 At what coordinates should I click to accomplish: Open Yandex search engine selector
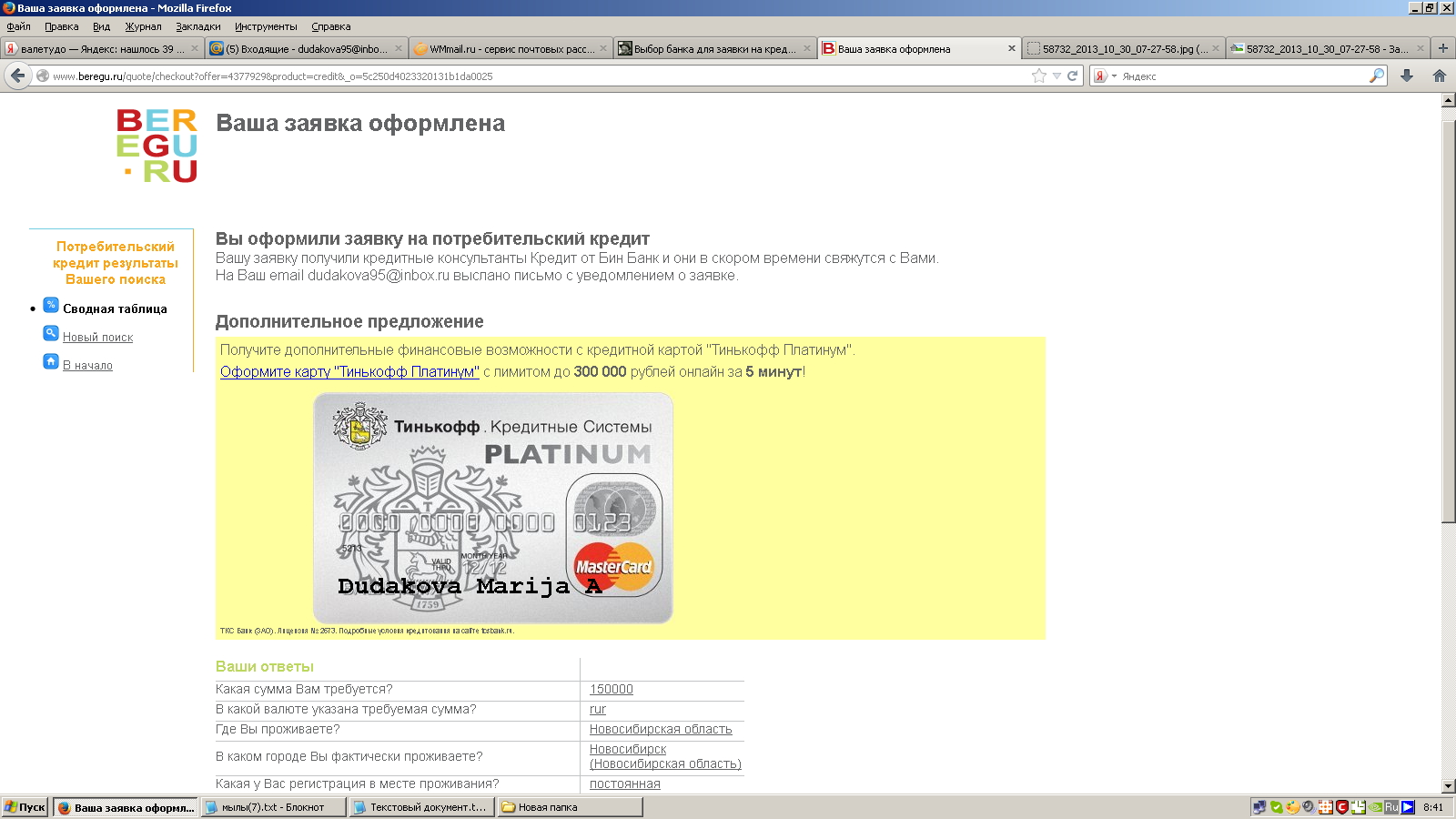(1104, 76)
